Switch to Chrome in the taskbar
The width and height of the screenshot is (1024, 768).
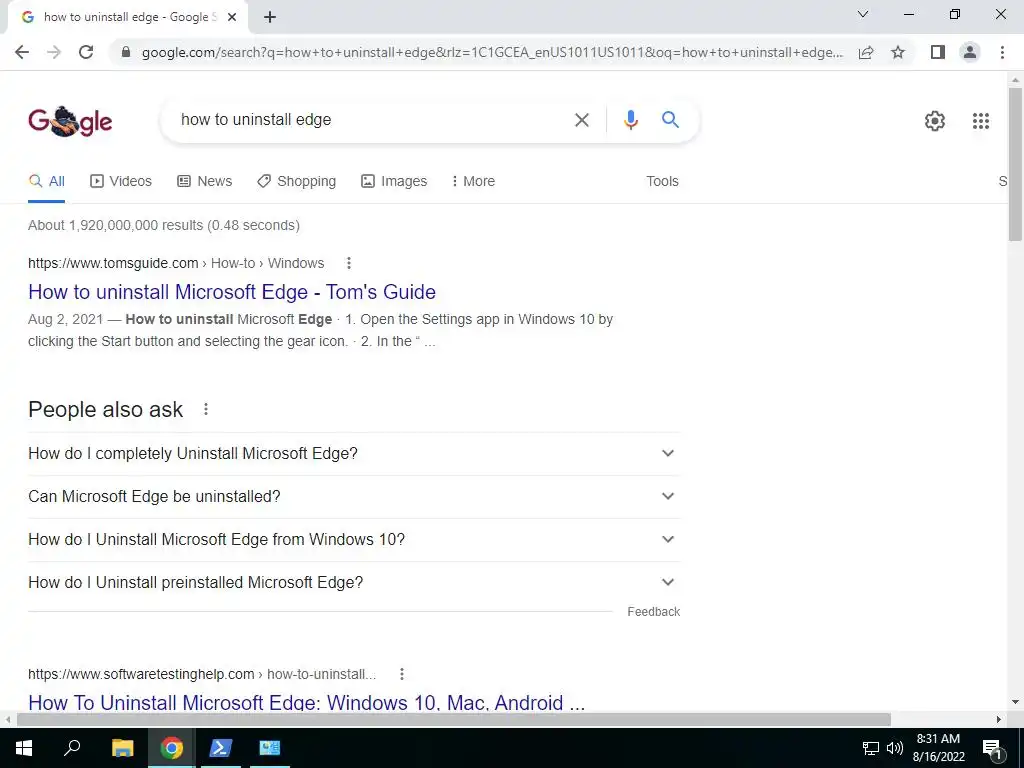171,748
